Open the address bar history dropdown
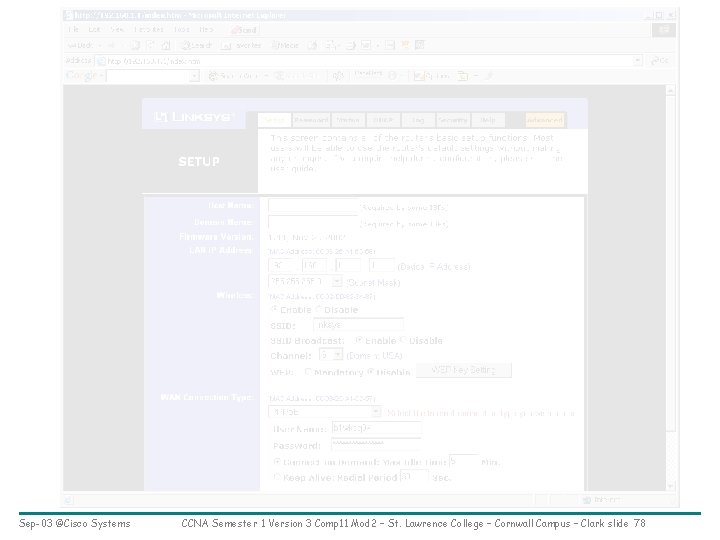 pyautogui.click(x=637, y=61)
